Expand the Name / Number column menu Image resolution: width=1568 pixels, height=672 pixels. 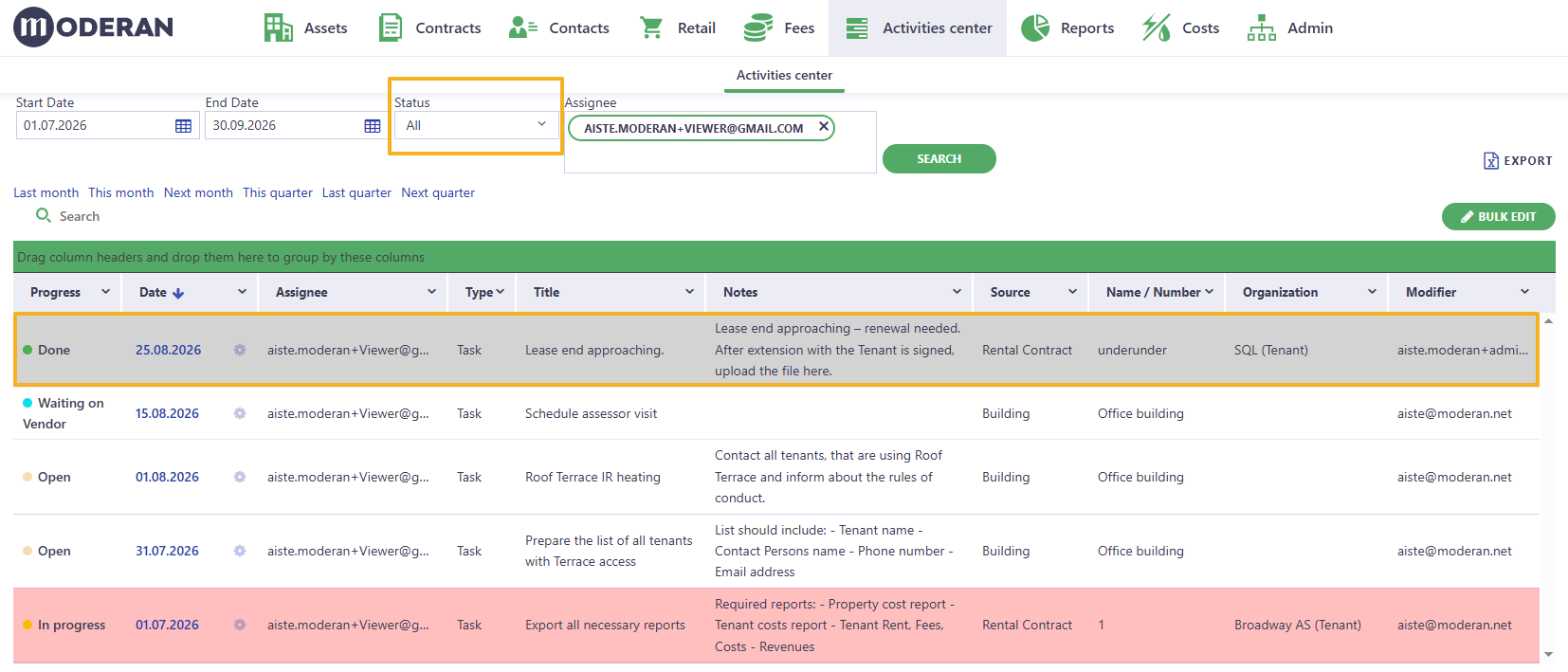coord(1209,292)
